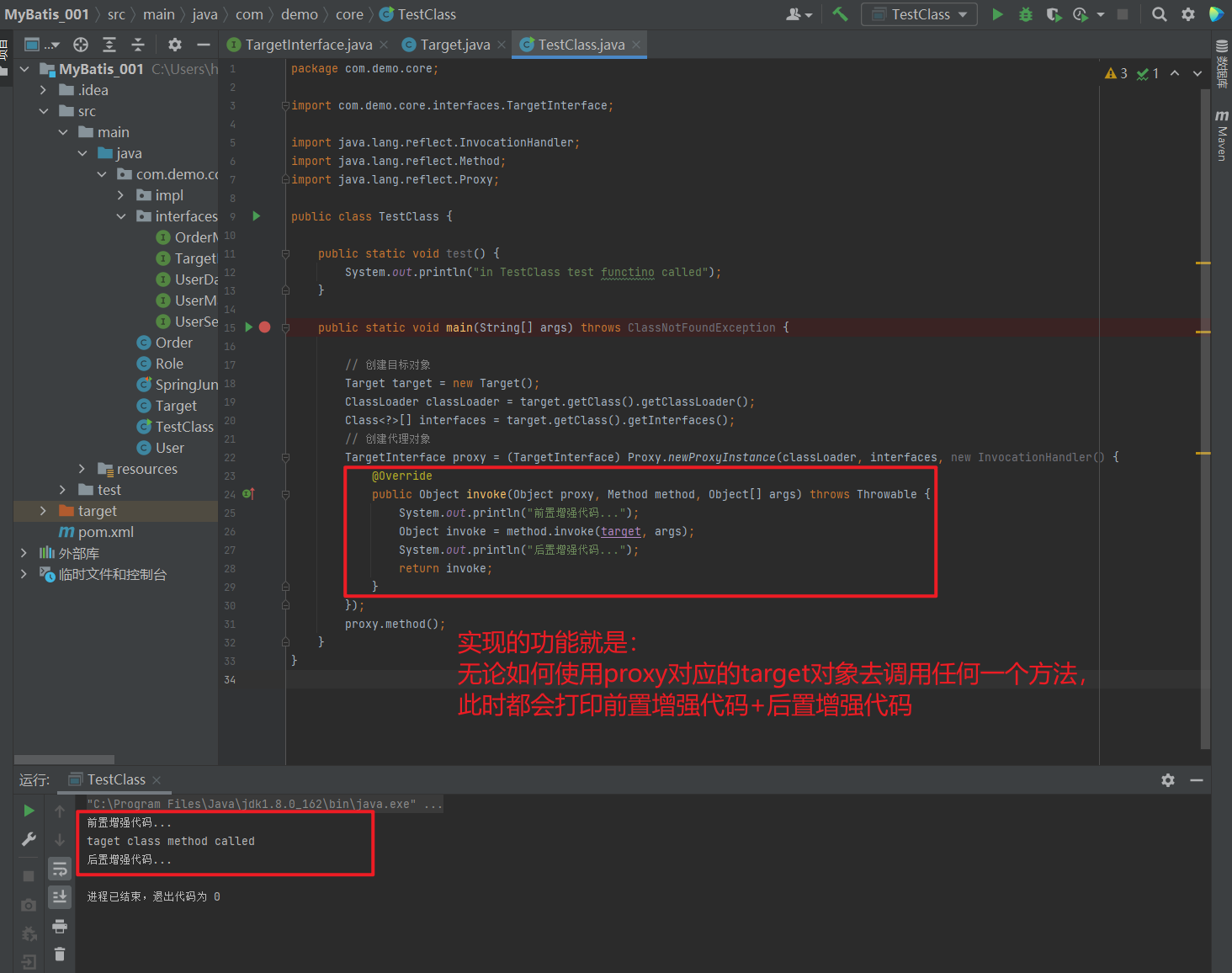The height and width of the screenshot is (973, 1232).
Task: Click the green hammer Build Project icon
Action: pos(840,14)
